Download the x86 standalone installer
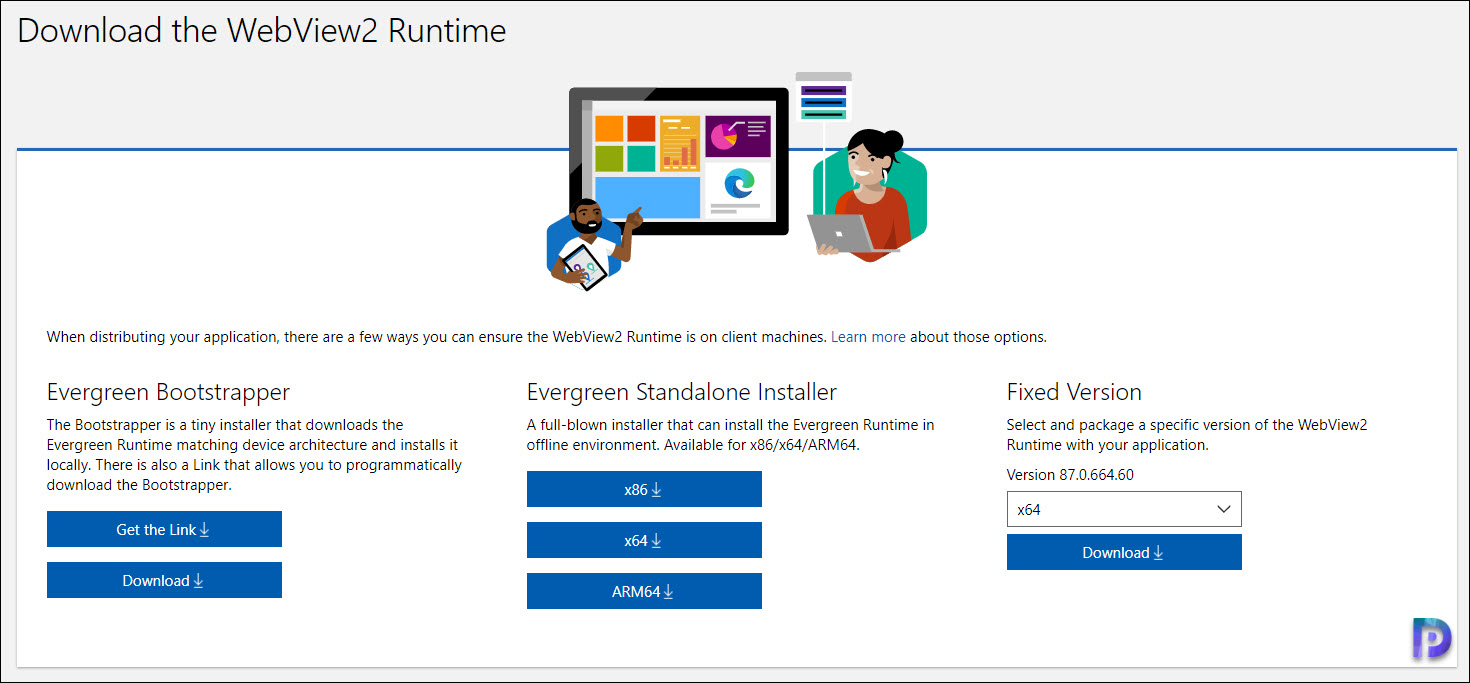1470x683 pixels. pos(644,489)
